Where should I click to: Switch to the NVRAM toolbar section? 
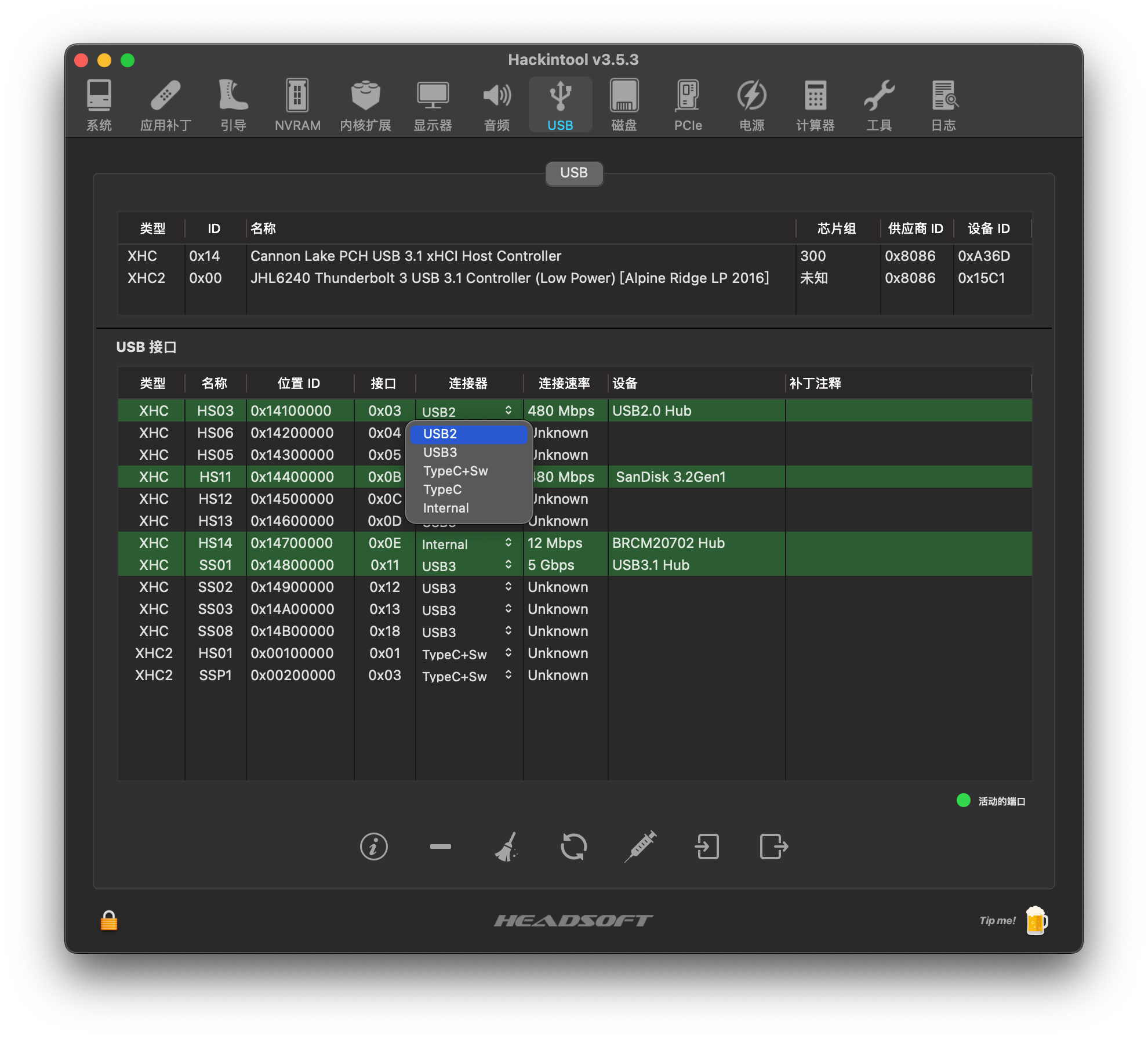point(297,105)
